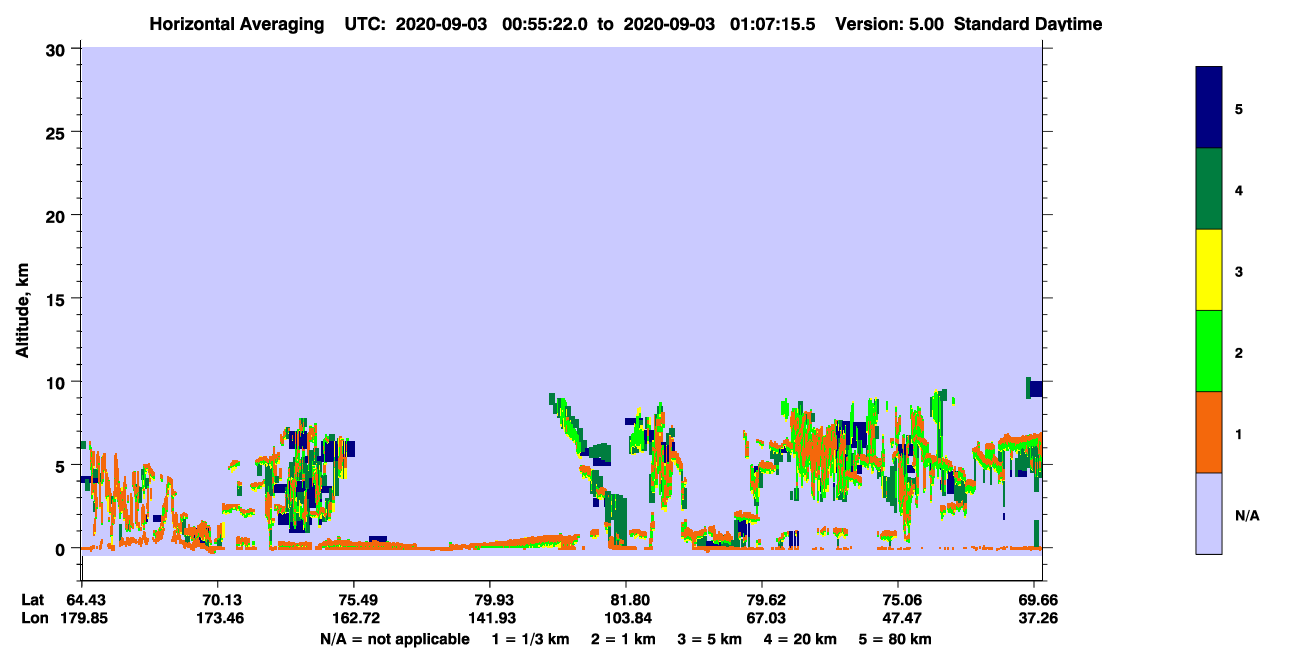Click the "Lat" row label
Viewport: 1300px width, 667px height.
(x=33, y=600)
